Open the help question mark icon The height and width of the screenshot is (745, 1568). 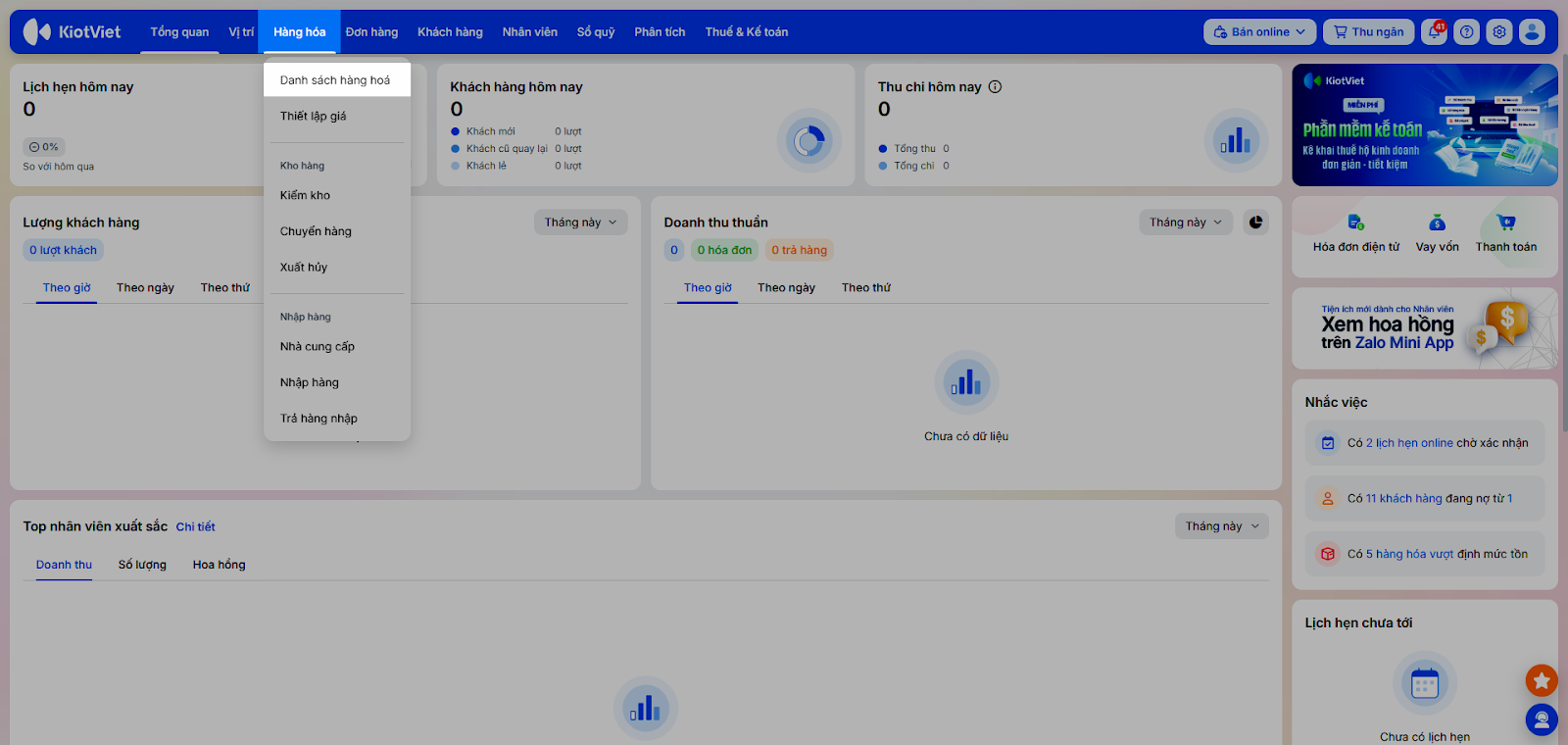point(1467,32)
